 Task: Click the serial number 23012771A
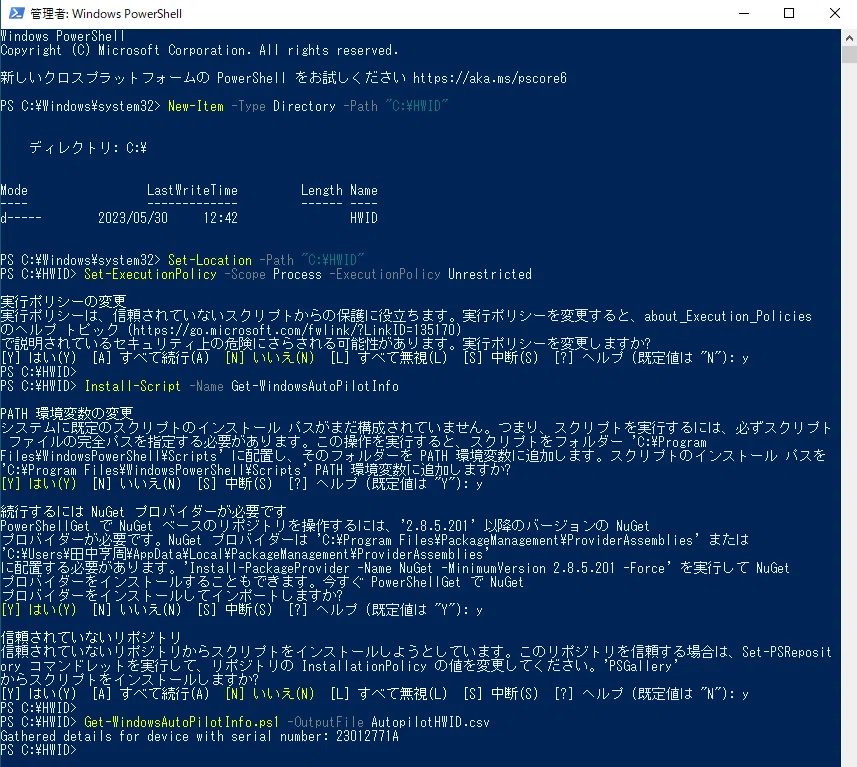367,736
